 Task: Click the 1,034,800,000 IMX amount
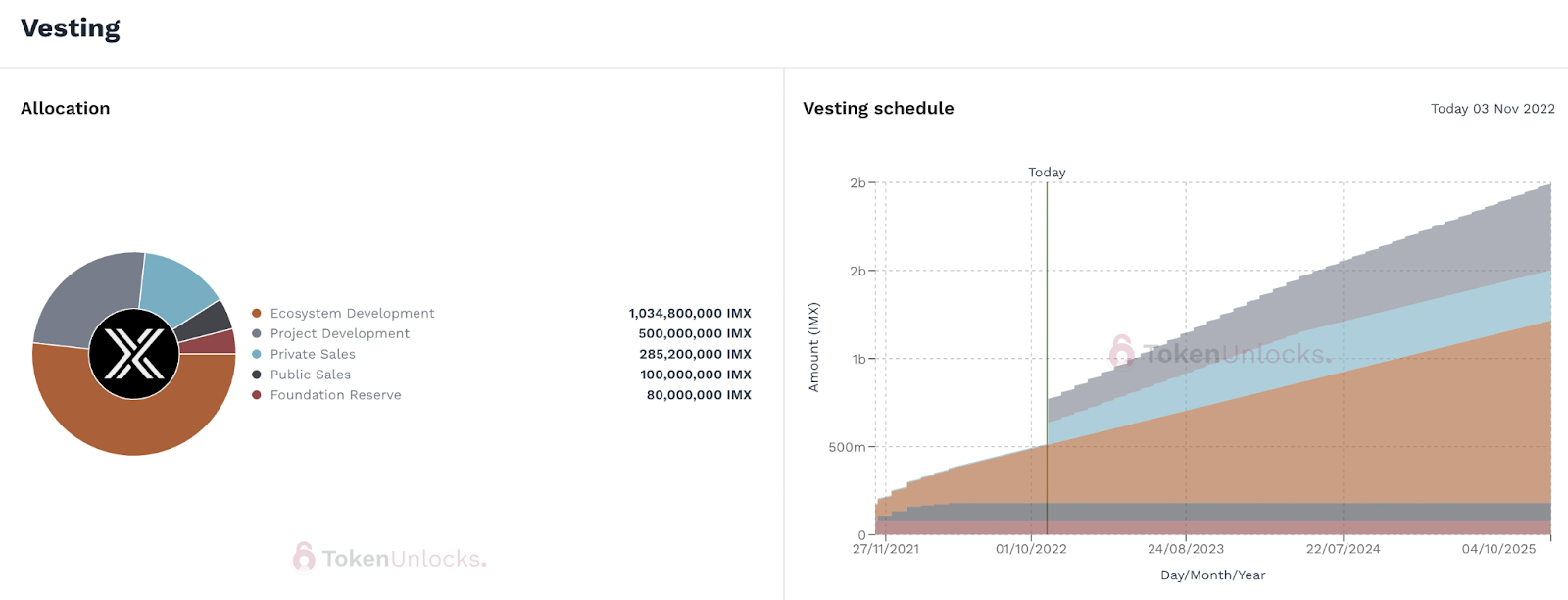pos(690,313)
